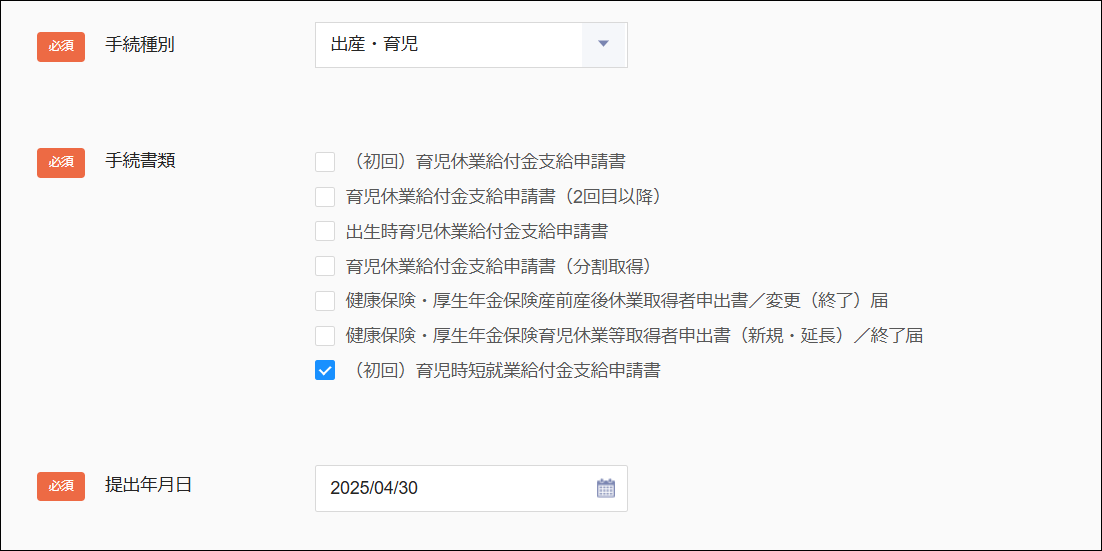Tick 出生時育児休業給付金支給申請書 checkbox
The height and width of the screenshot is (551, 1102).
point(325,231)
